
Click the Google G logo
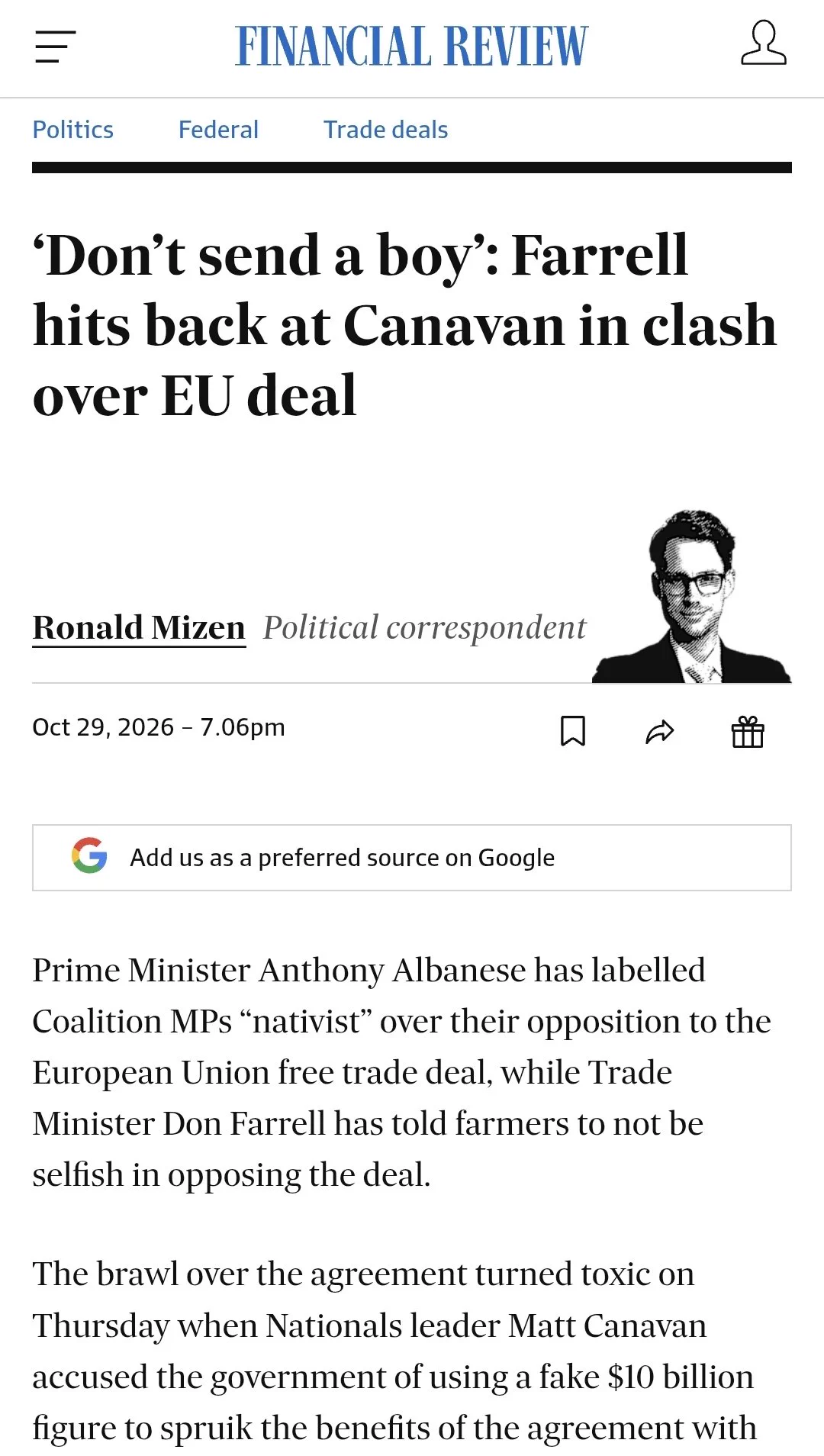89,855
